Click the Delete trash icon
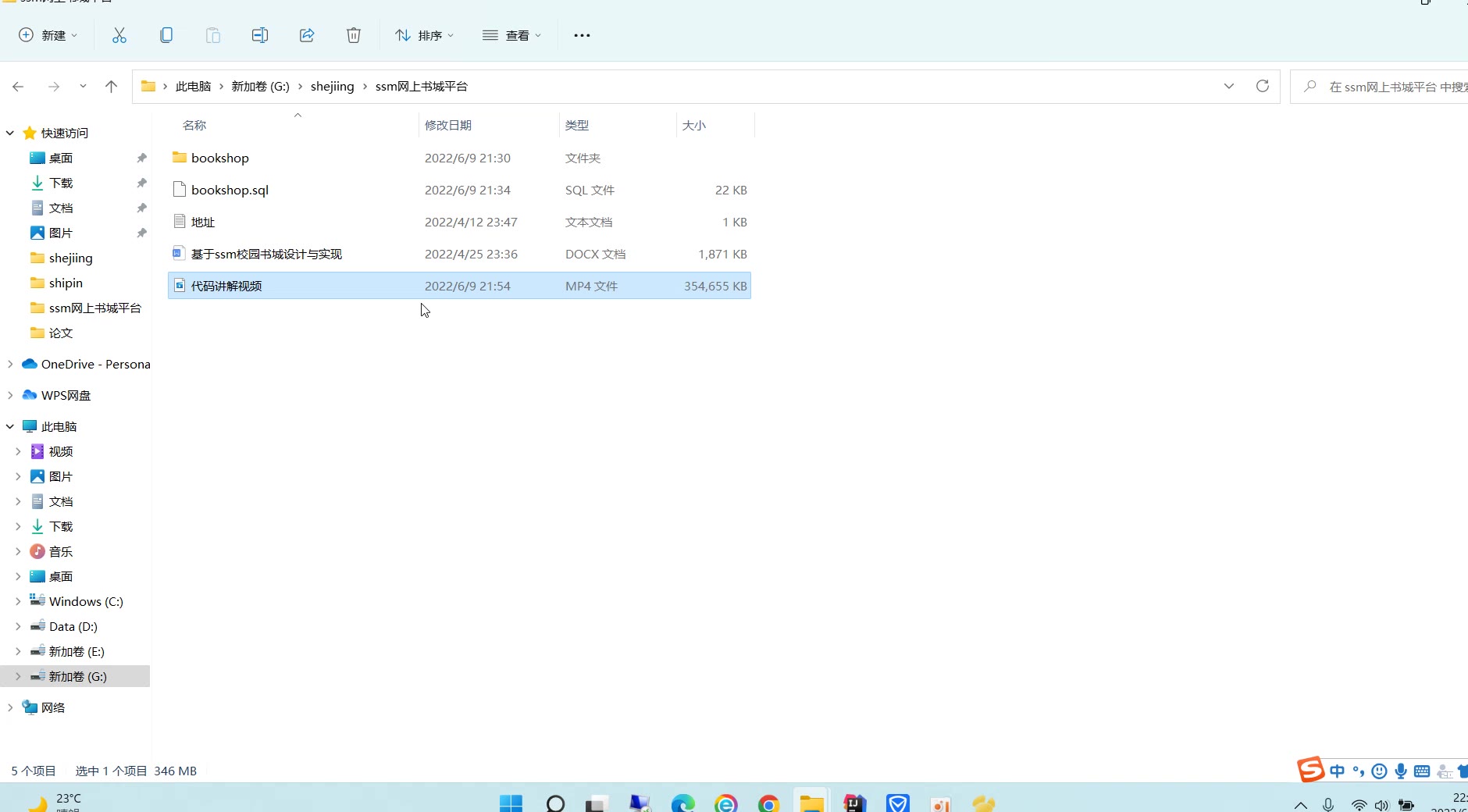This screenshot has height=812, width=1468. click(354, 35)
